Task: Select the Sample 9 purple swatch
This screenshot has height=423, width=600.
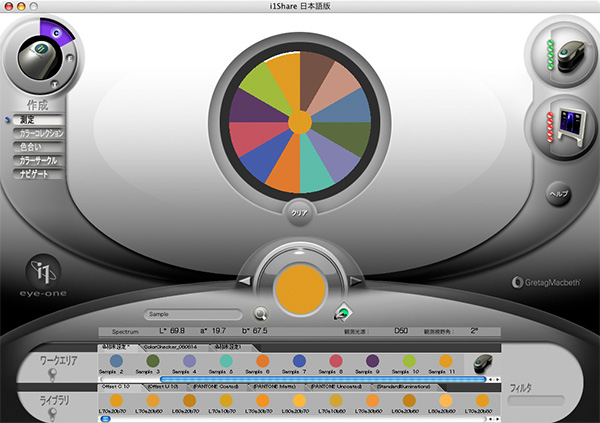Action: click(372, 361)
